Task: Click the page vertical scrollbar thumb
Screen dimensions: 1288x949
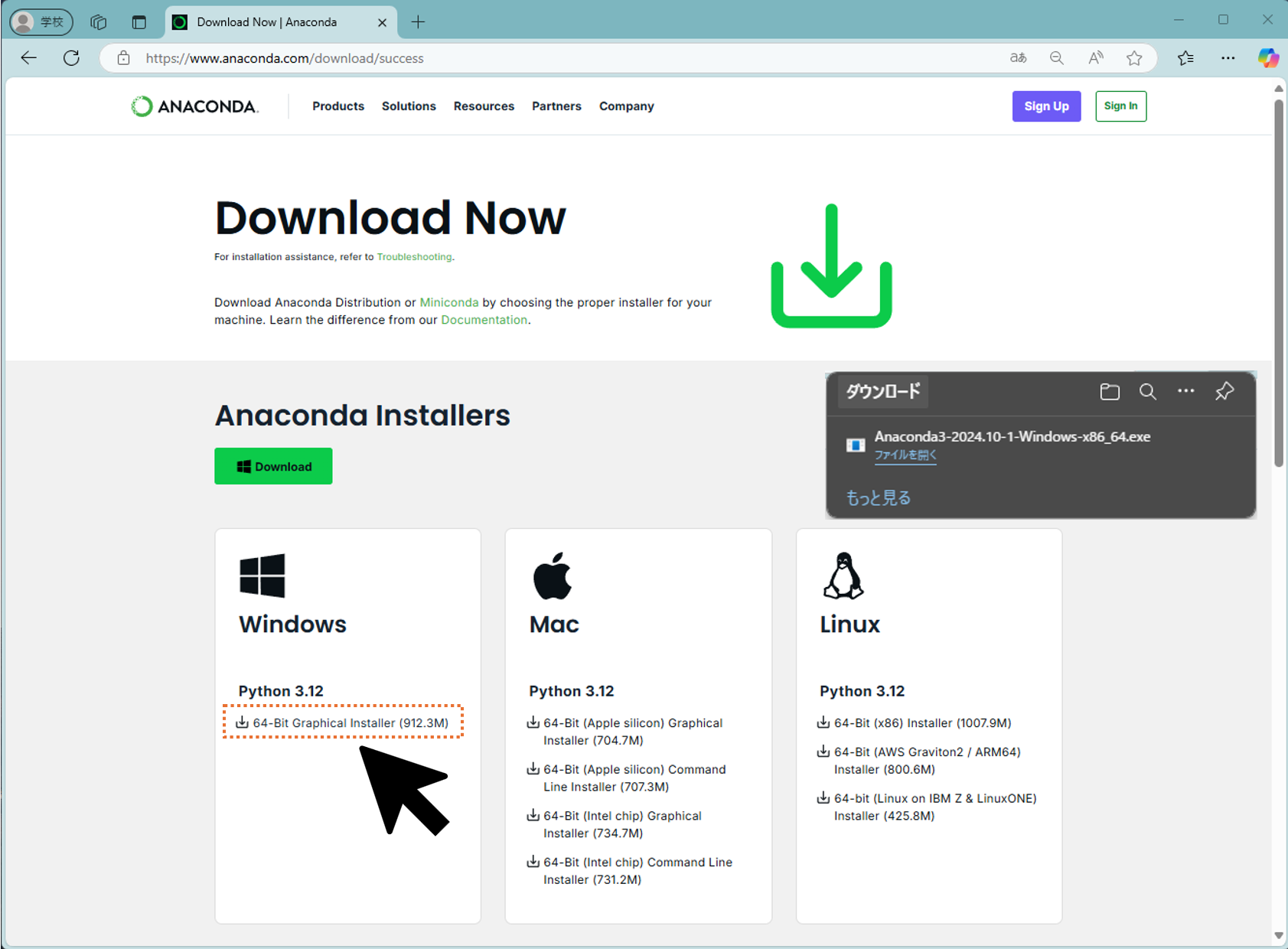Action: tap(1278, 283)
